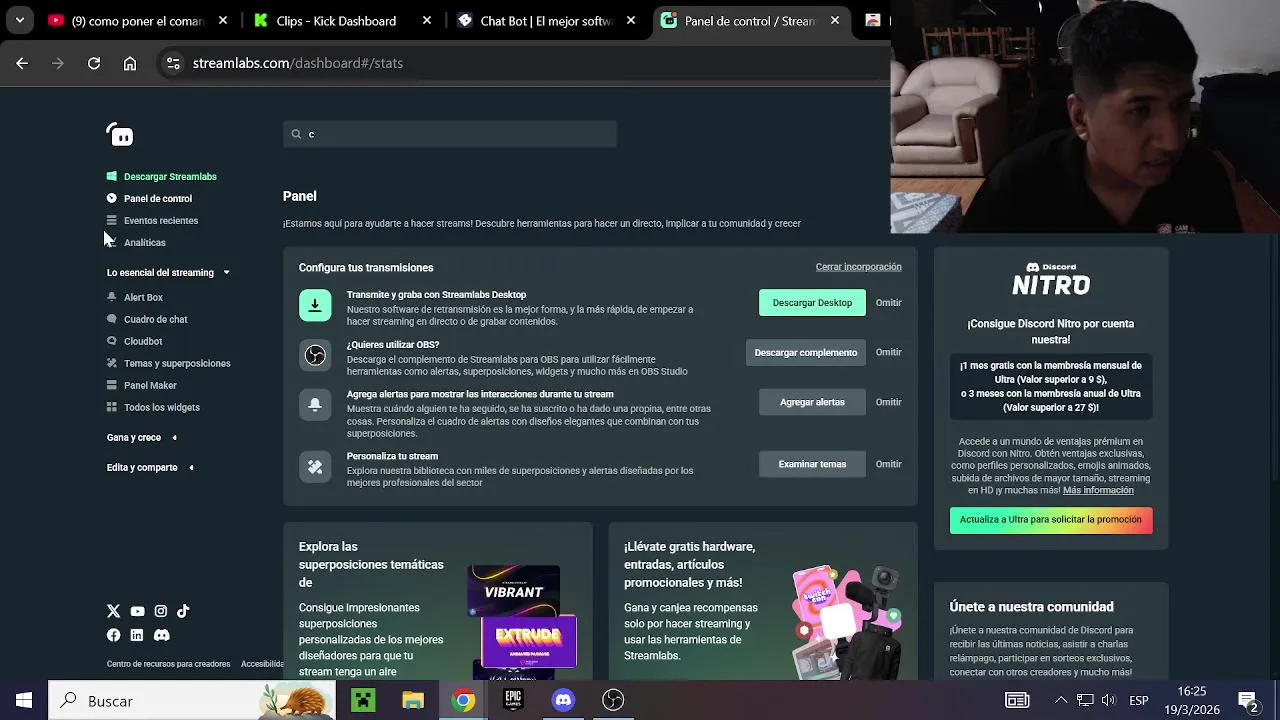This screenshot has width=1280, height=720.
Task: Click Omitir next to Descargar Desktop
Action: pyautogui.click(x=888, y=302)
